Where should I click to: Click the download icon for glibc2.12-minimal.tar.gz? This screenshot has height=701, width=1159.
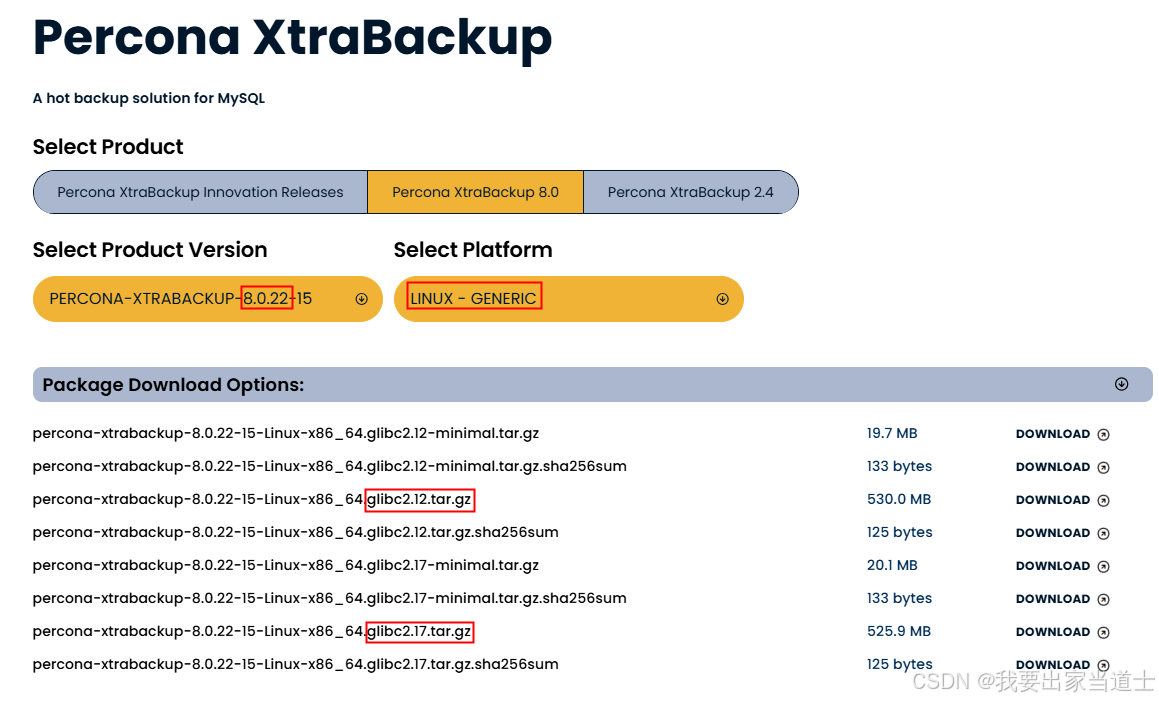(1104, 433)
